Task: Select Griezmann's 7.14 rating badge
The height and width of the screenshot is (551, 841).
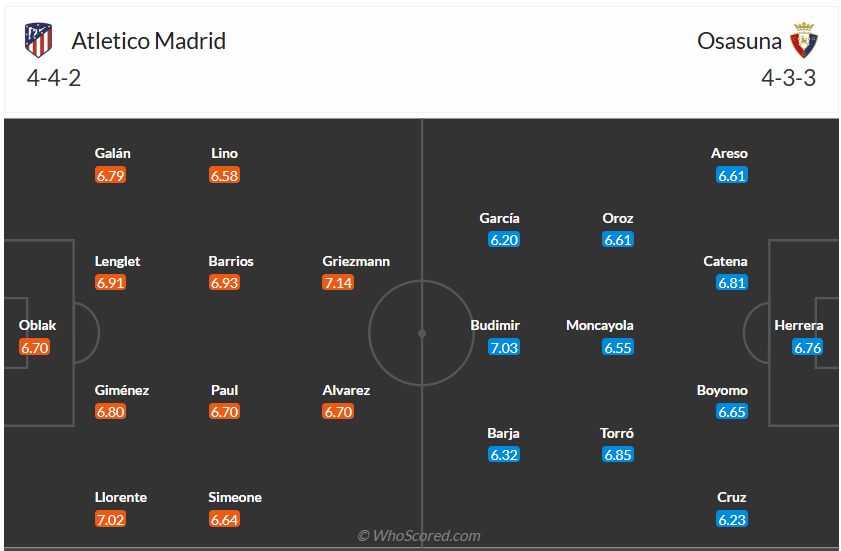Action: pos(338,283)
